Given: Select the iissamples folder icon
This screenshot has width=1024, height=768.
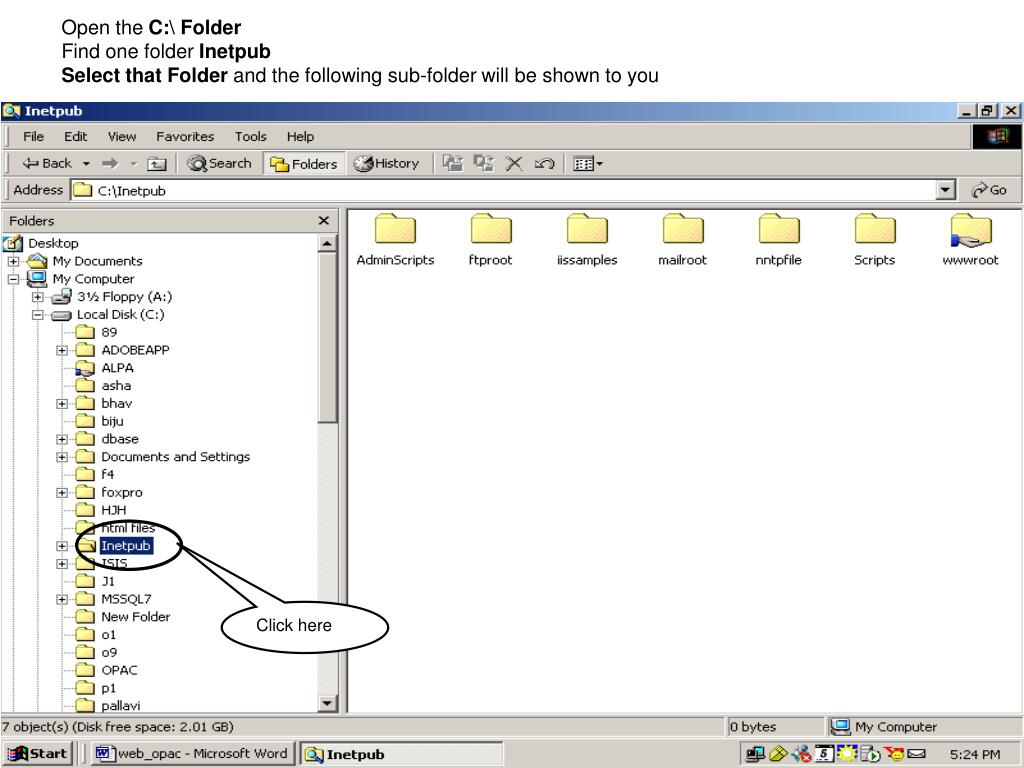Looking at the screenshot, I should coord(586,230).
